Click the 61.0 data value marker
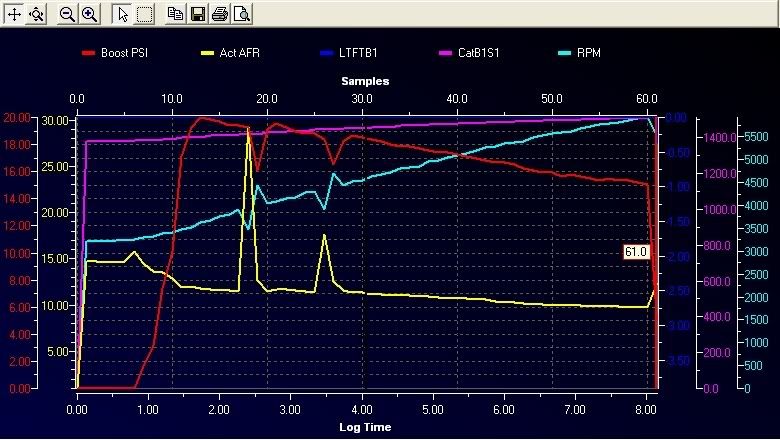This screenshot has height=440, width=780. [636, 253]
